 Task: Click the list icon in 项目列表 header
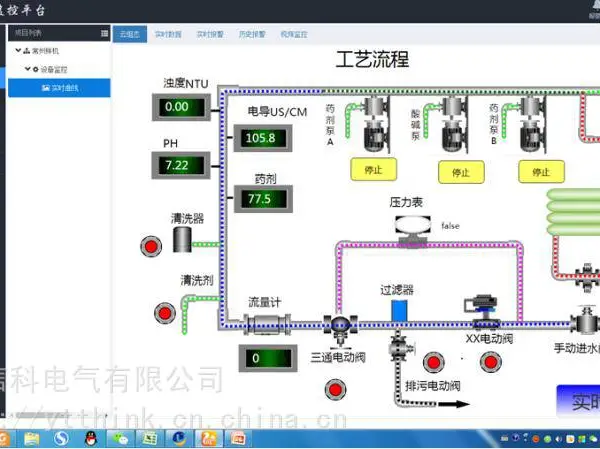pyautogui.click(x=104, y=34)
